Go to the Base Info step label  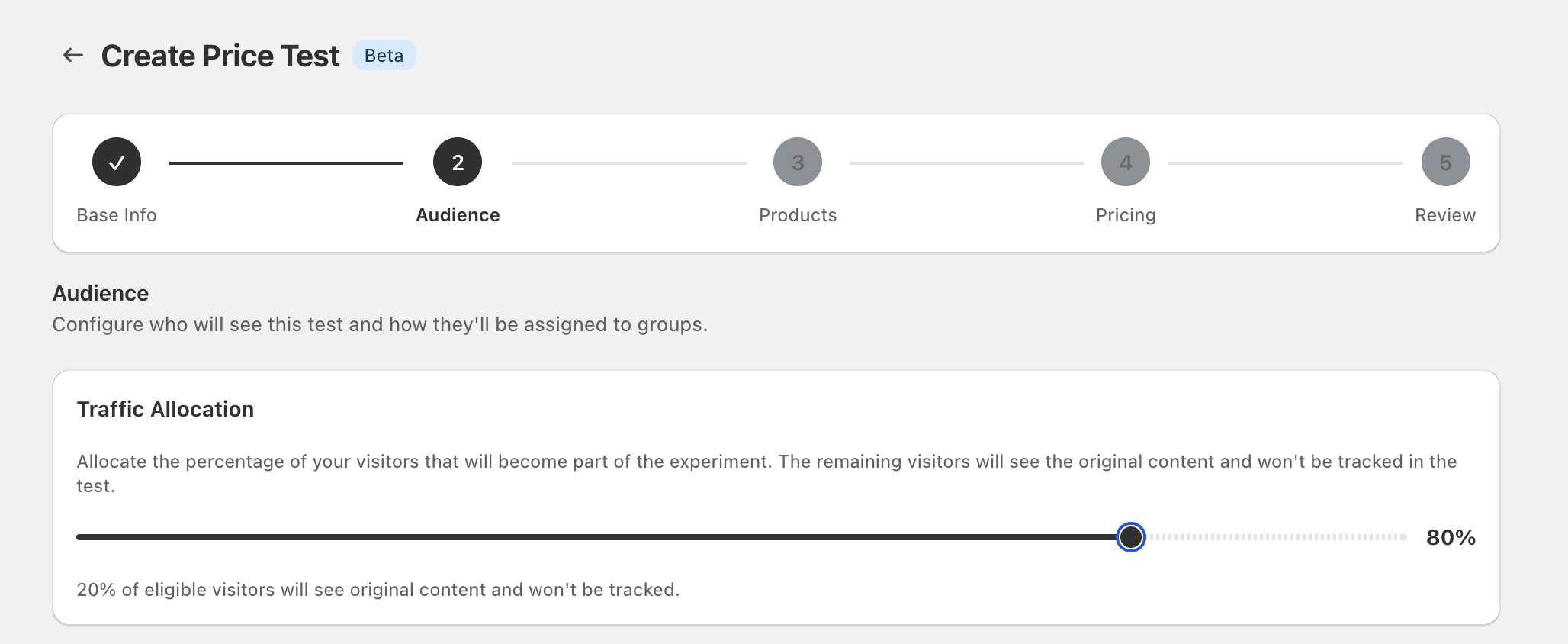click(x=117, y=215)
